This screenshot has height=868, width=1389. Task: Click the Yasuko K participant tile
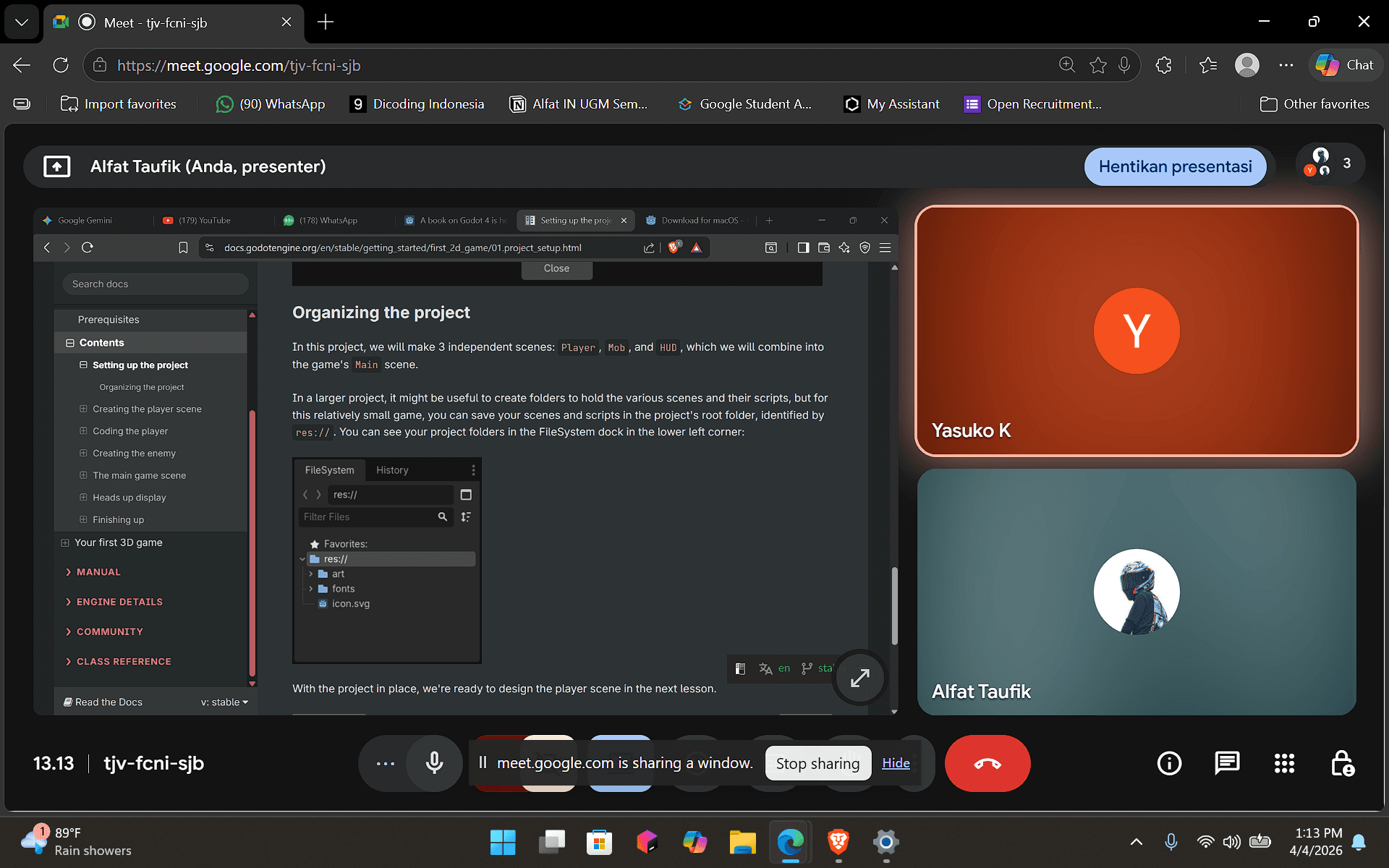click(1136, 331)
